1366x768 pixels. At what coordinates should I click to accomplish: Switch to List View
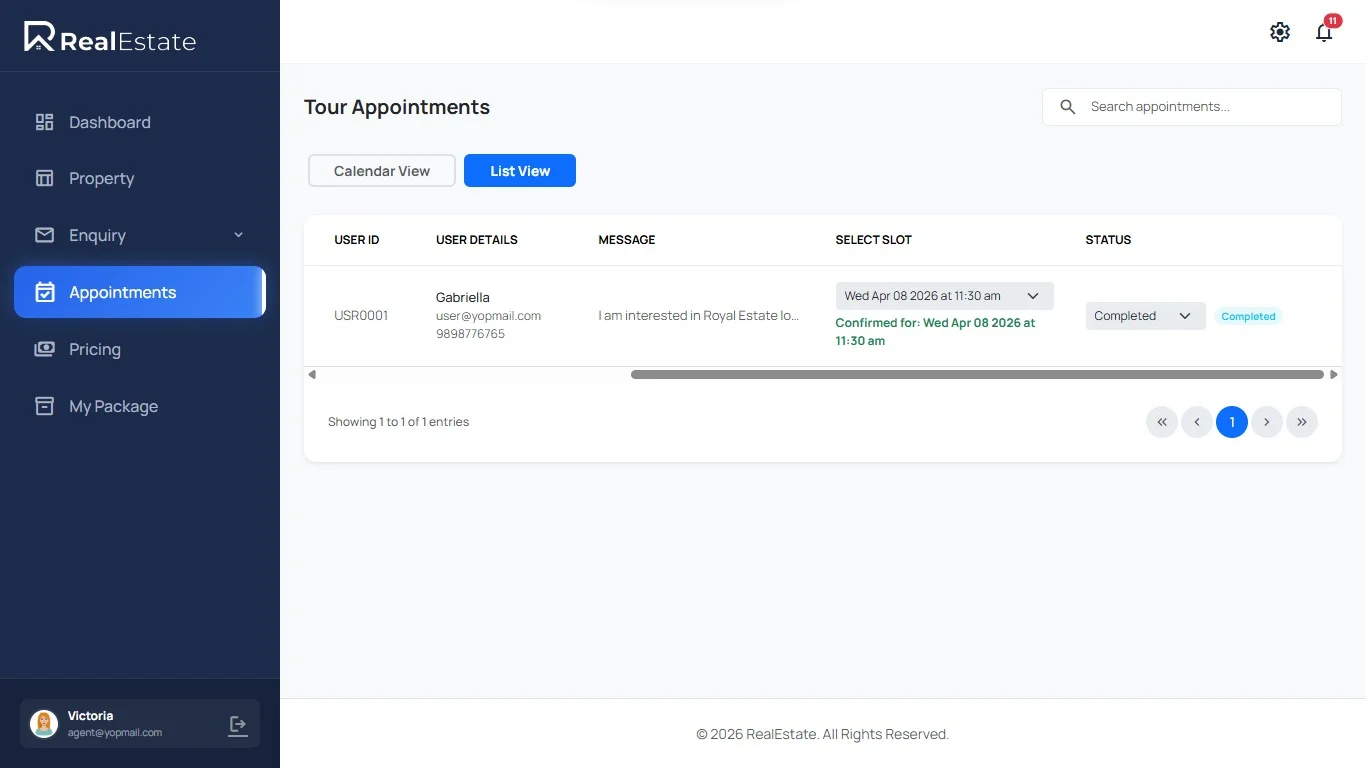[520, 171]
